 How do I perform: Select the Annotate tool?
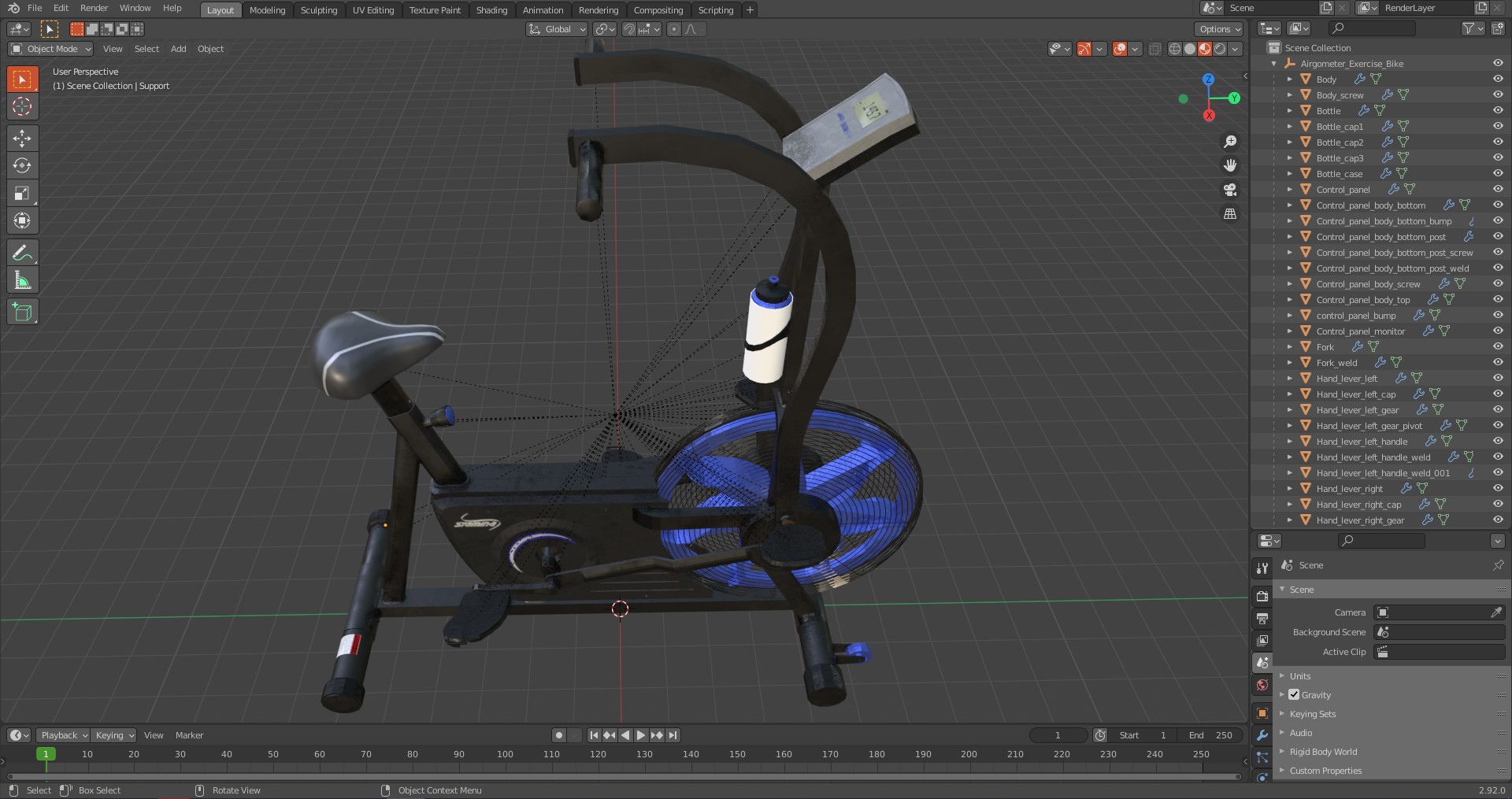[x=22, y=253]
